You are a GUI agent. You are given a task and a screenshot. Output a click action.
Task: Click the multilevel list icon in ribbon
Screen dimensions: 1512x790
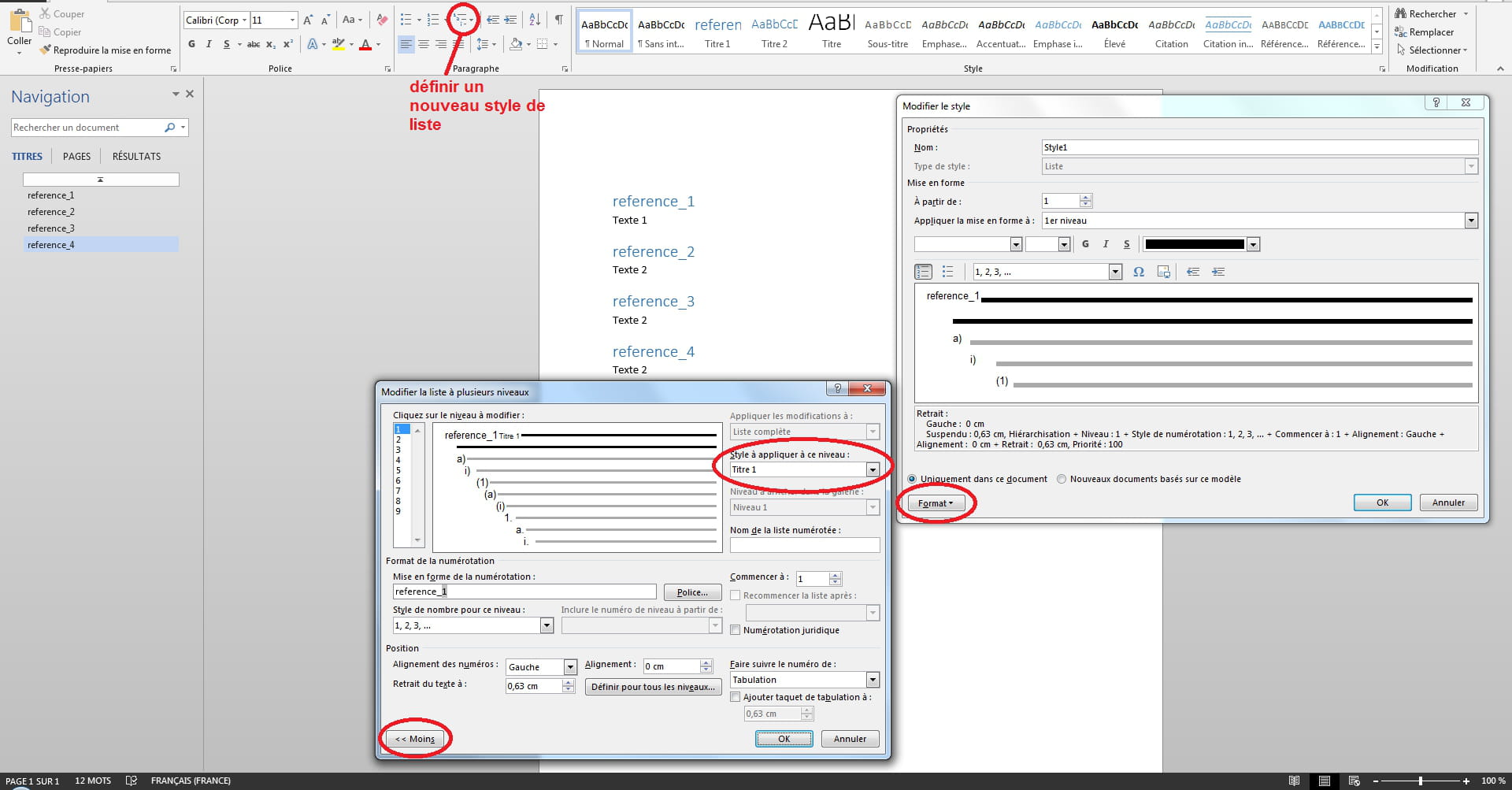tap(461, 20)
